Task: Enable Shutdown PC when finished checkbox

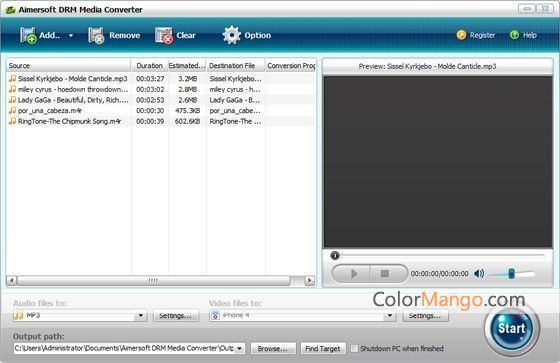Action: tap(354, 348)
